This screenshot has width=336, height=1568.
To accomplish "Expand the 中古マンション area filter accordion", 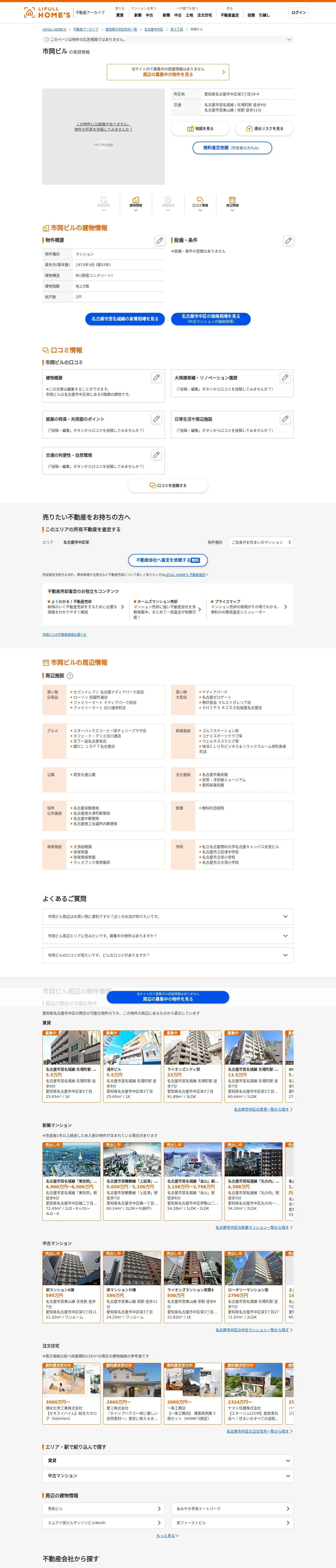I will tap(168, 1476).
